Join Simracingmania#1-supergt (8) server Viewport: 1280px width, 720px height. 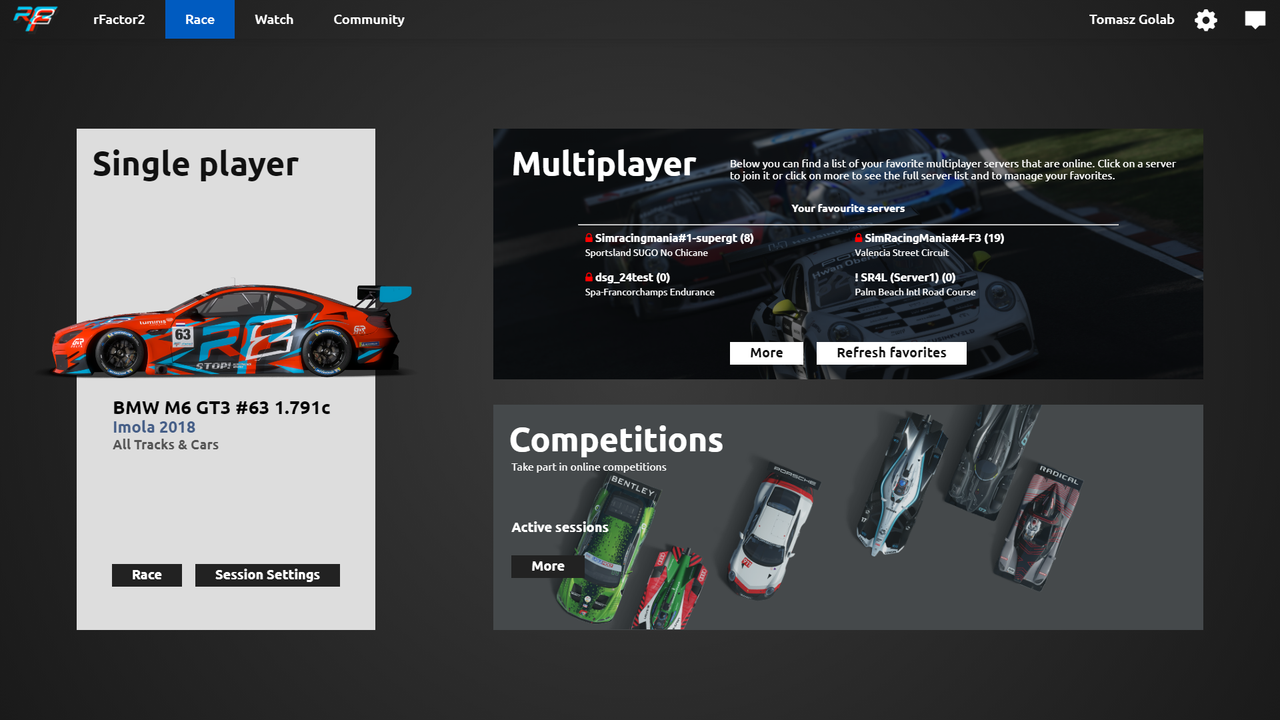click(x=674, y=238)
